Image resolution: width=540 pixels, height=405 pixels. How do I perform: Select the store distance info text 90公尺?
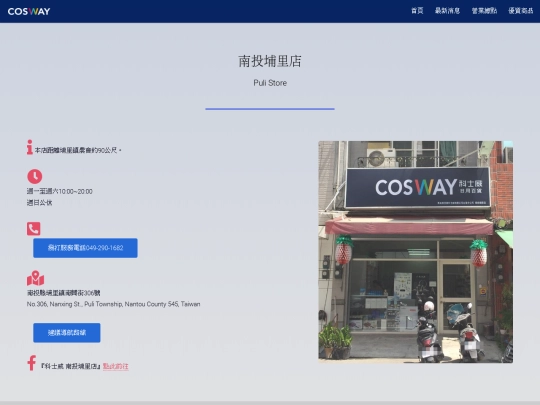tap(78, 150)
